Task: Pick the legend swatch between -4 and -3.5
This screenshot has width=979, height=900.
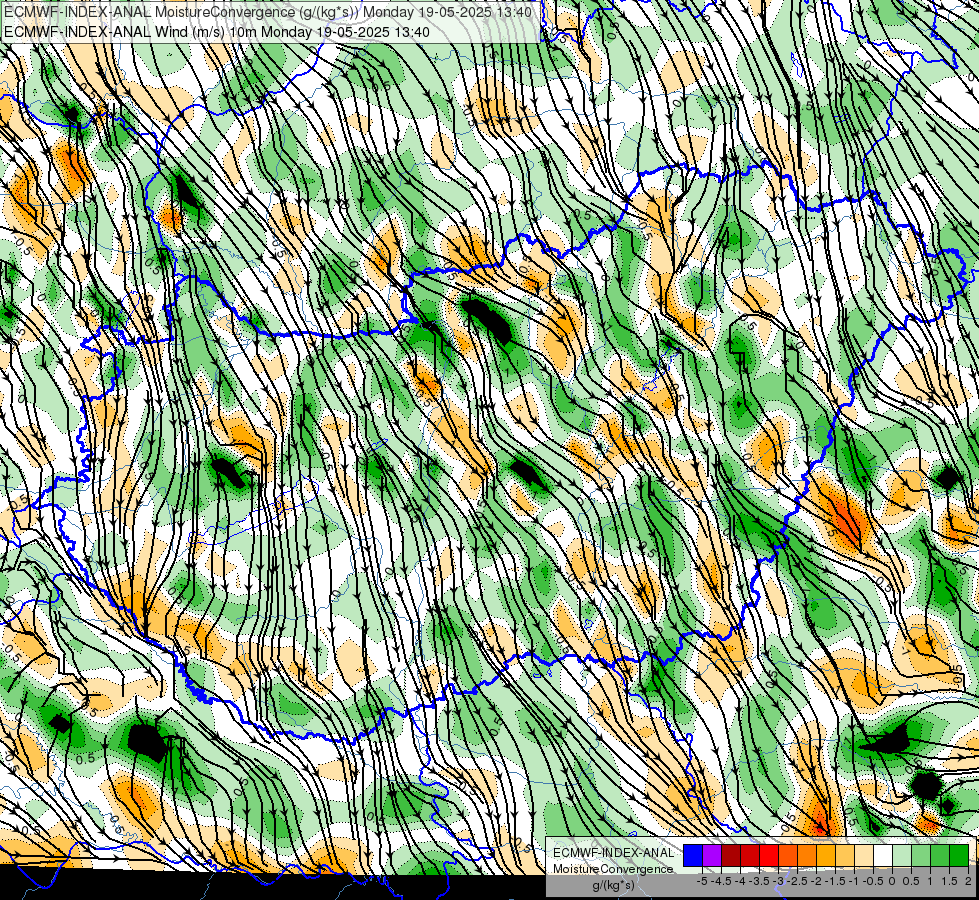Action: pos(750,856)
